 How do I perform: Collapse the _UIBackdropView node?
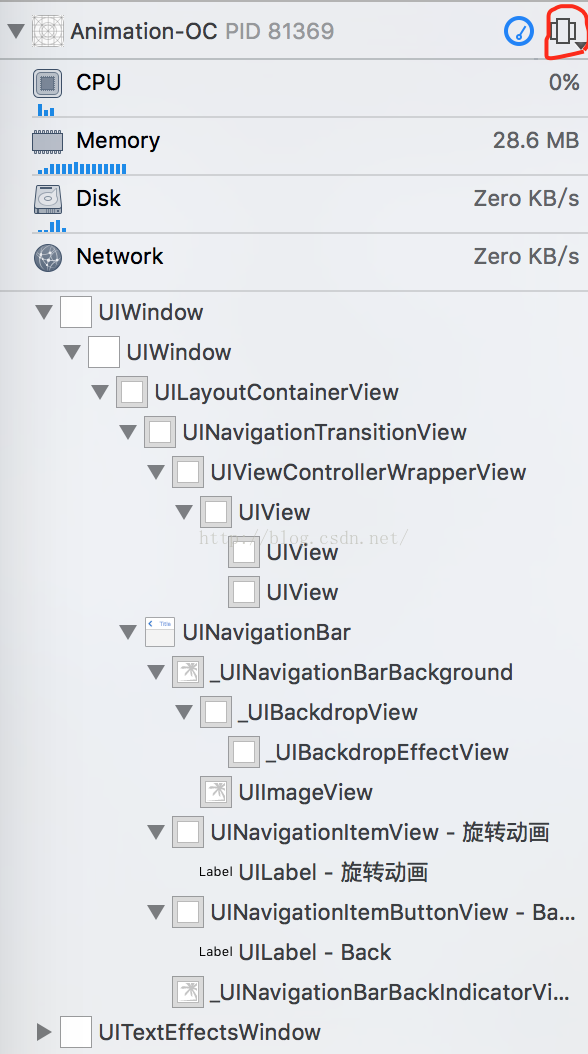(x=184, y=713)
